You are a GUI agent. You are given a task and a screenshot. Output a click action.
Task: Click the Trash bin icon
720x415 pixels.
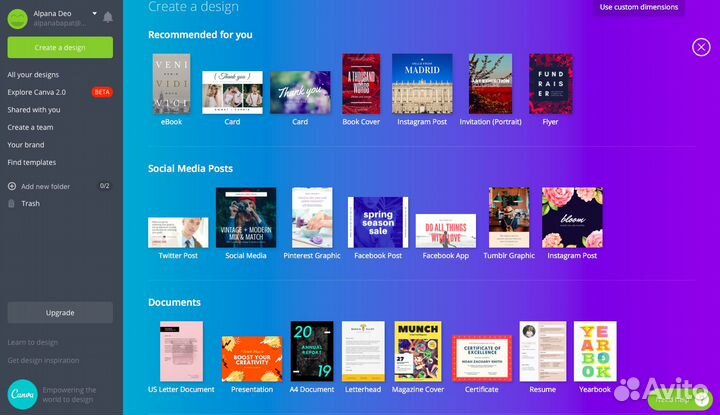coord(11,203)
